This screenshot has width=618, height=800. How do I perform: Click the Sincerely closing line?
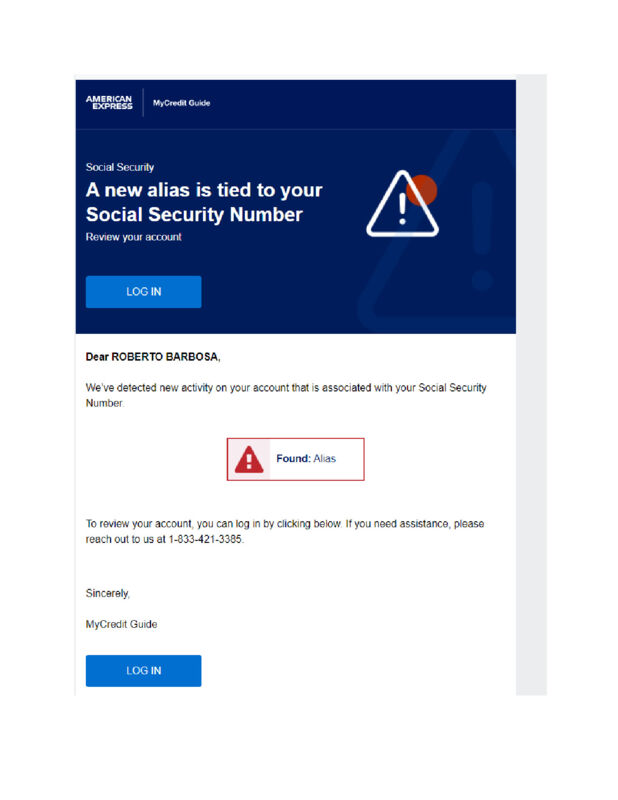(x=108, y=593)
